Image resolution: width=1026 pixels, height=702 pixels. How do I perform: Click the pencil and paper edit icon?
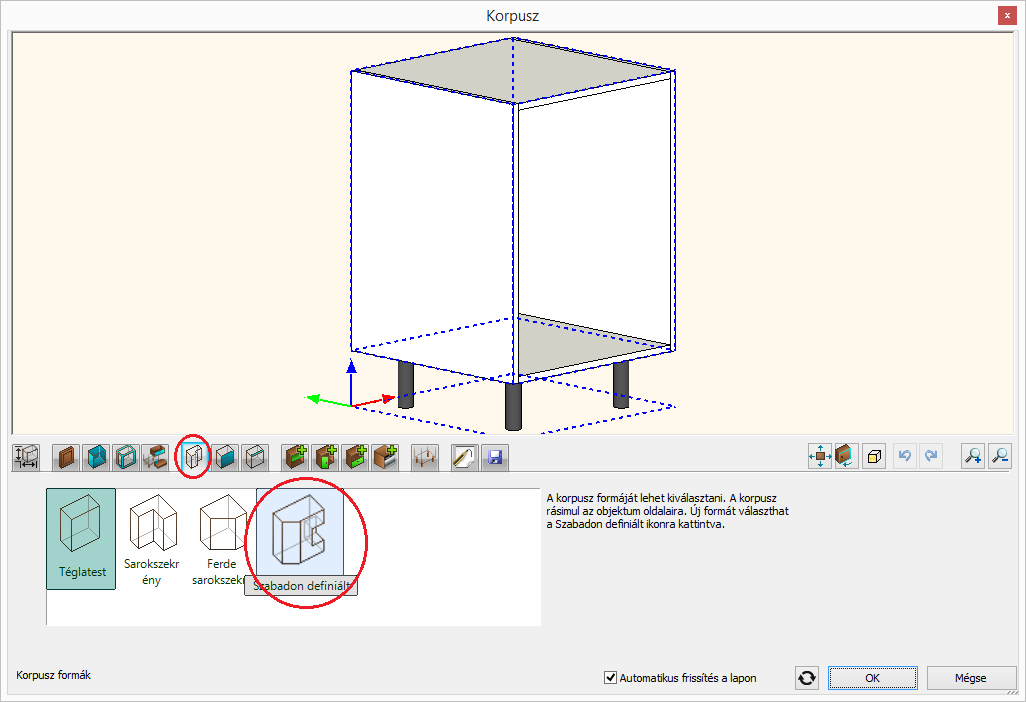click(x=465, y=457)
